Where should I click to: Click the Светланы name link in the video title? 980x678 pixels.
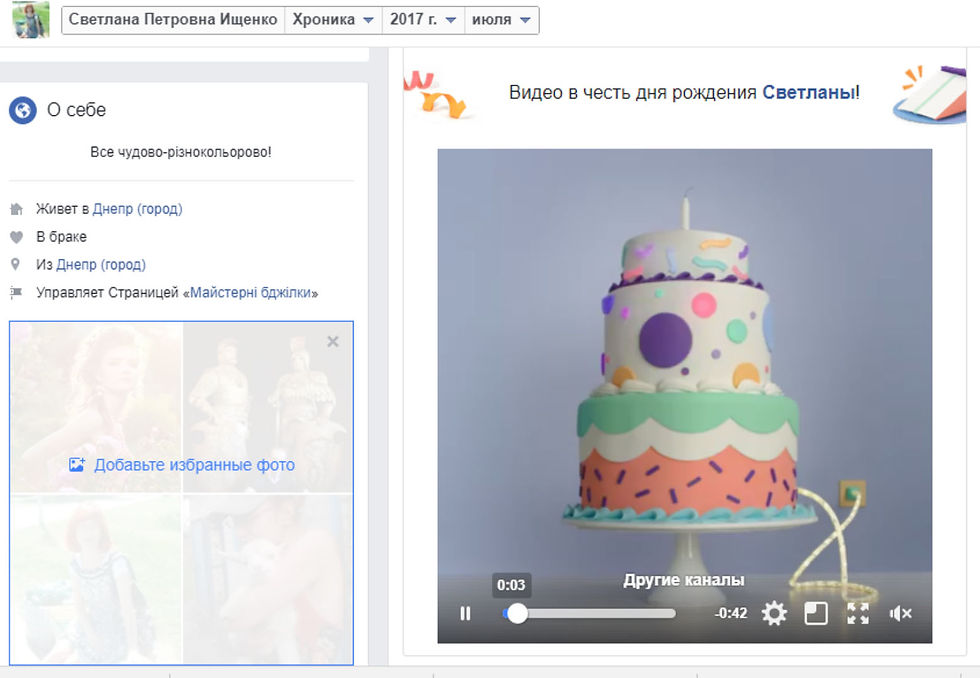tap(809, 92)
